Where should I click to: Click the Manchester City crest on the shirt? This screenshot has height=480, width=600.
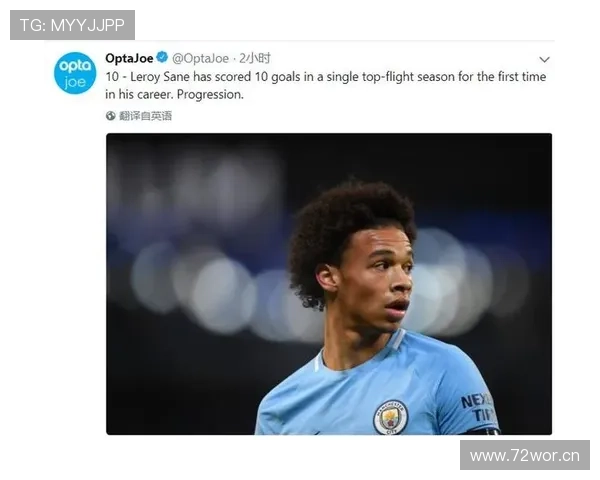[x=390, y=417]
